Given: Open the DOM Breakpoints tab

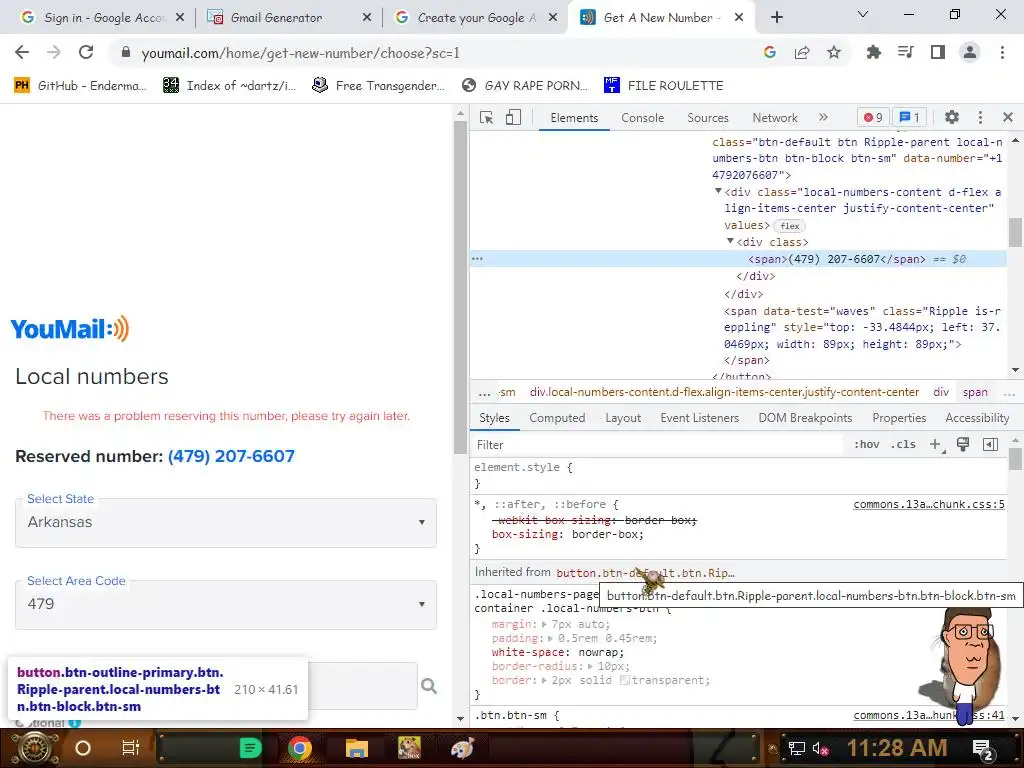Looking at the screenshot, I should click(x=805, y=418).
